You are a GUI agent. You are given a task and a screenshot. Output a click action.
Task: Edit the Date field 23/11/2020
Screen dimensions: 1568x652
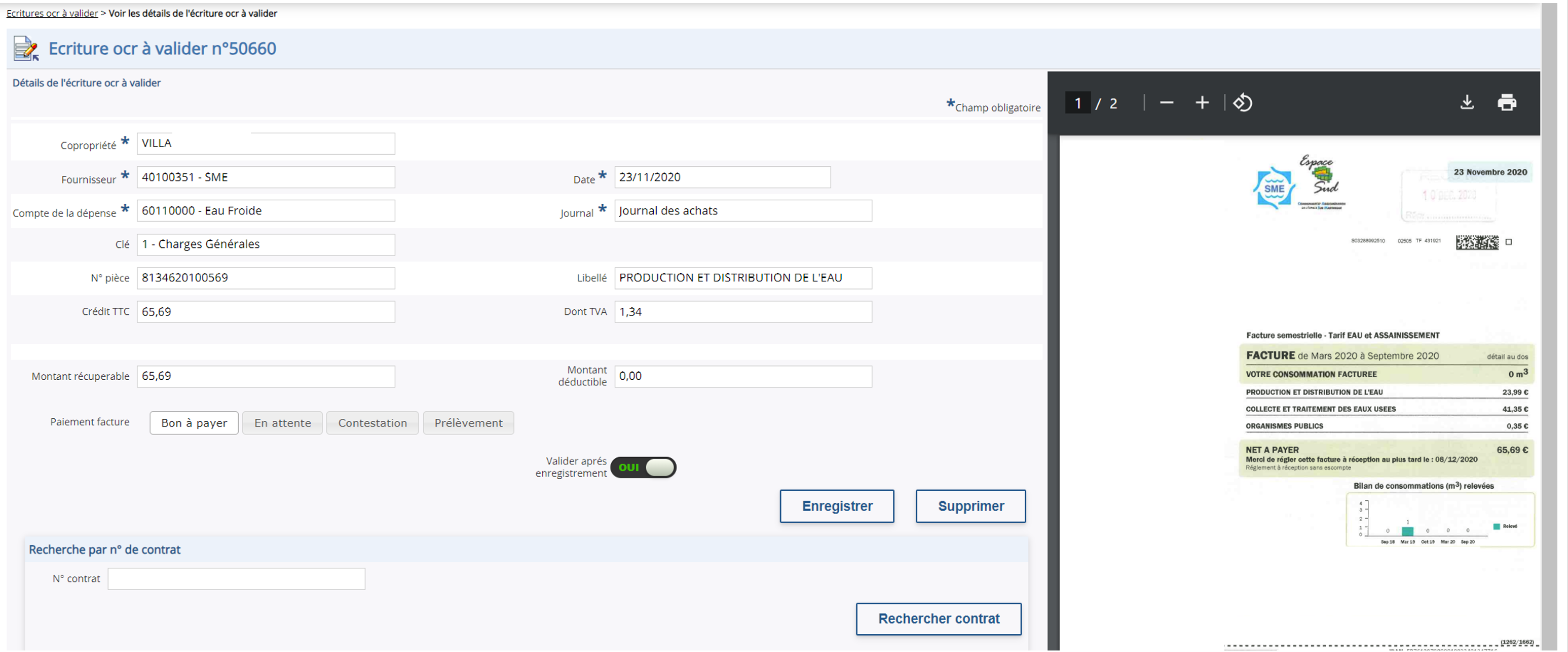723,177
